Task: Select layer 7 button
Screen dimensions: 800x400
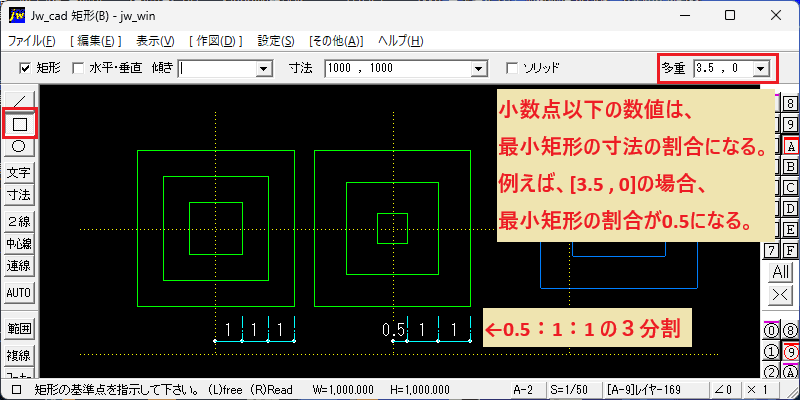Action: click(x=772, y=251)
